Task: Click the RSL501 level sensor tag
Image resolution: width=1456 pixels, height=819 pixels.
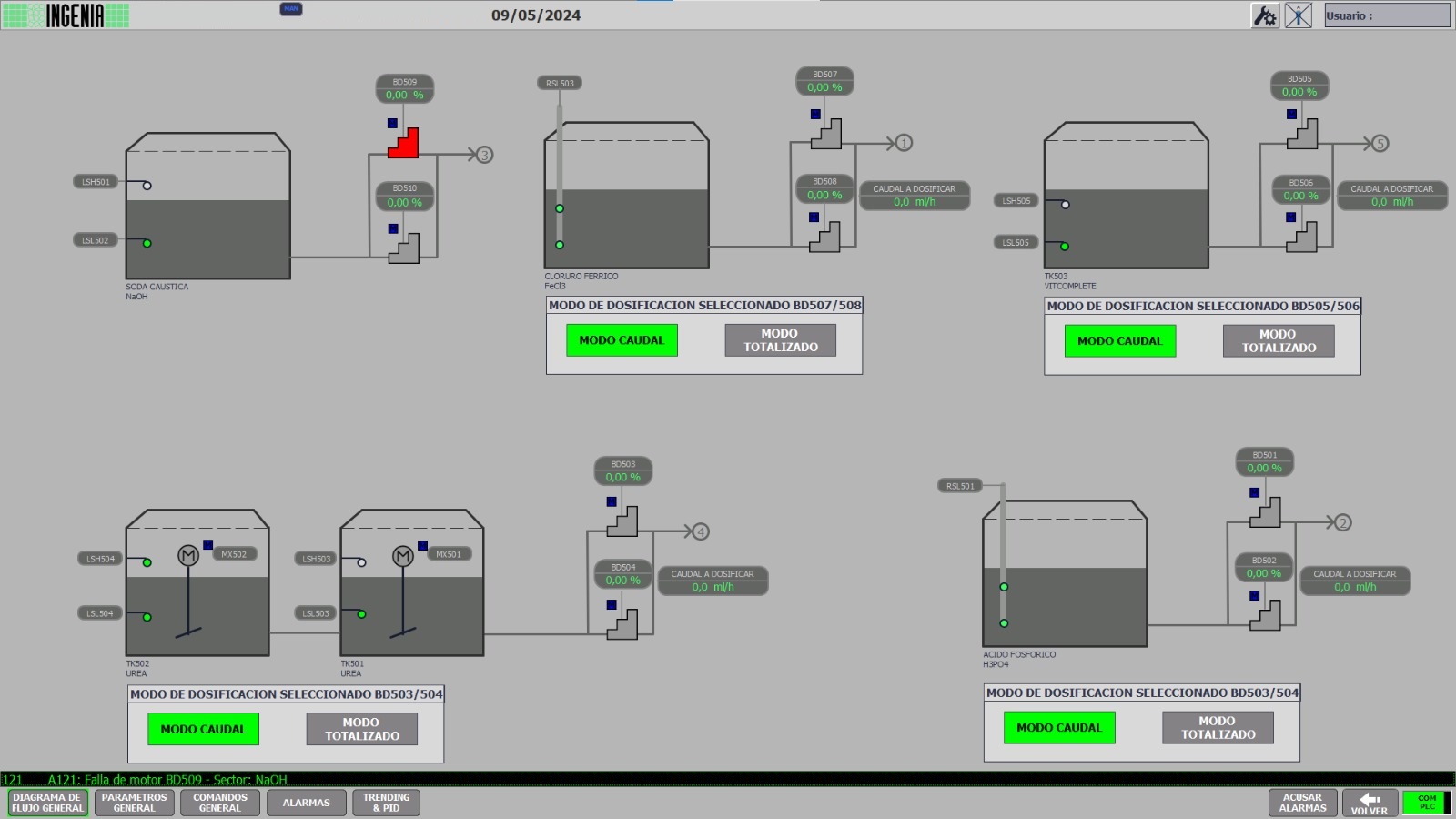Action: coord(960,486)
